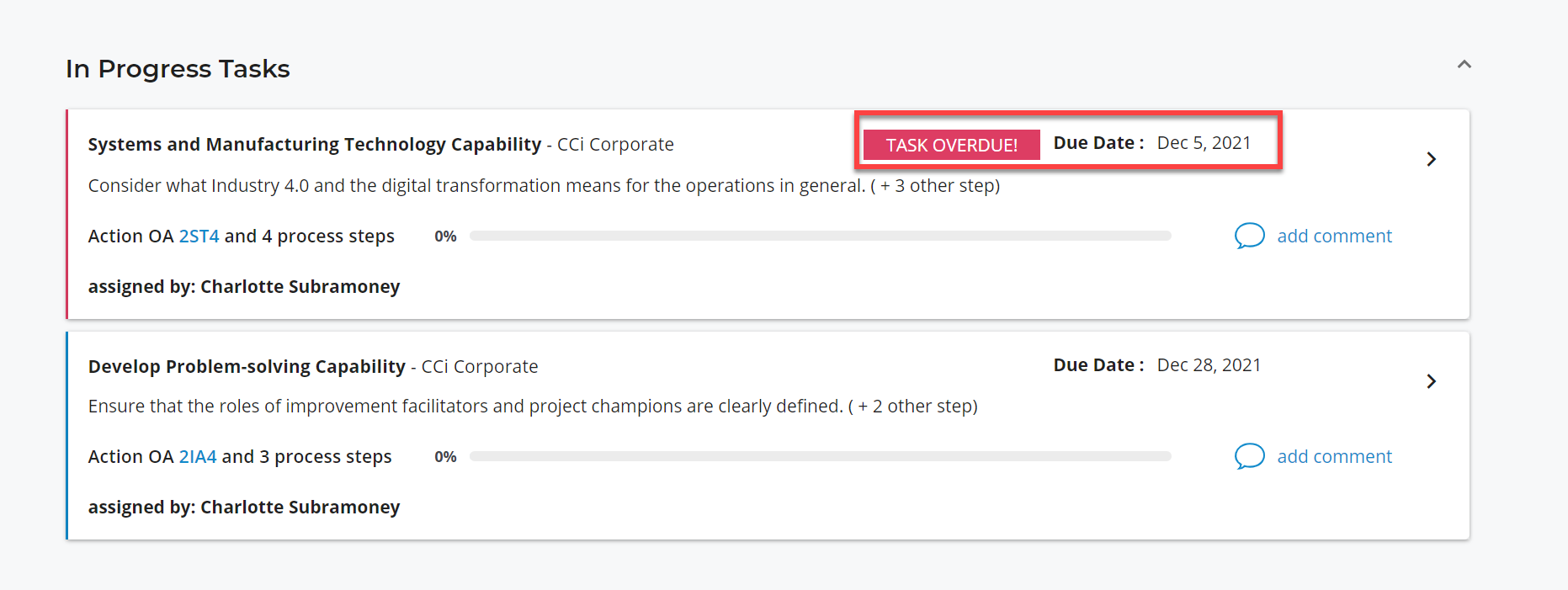The image size is (1568, 590).
Task: Click assigned by Charlotte Subramoney on first task
Action: (244, 287)
